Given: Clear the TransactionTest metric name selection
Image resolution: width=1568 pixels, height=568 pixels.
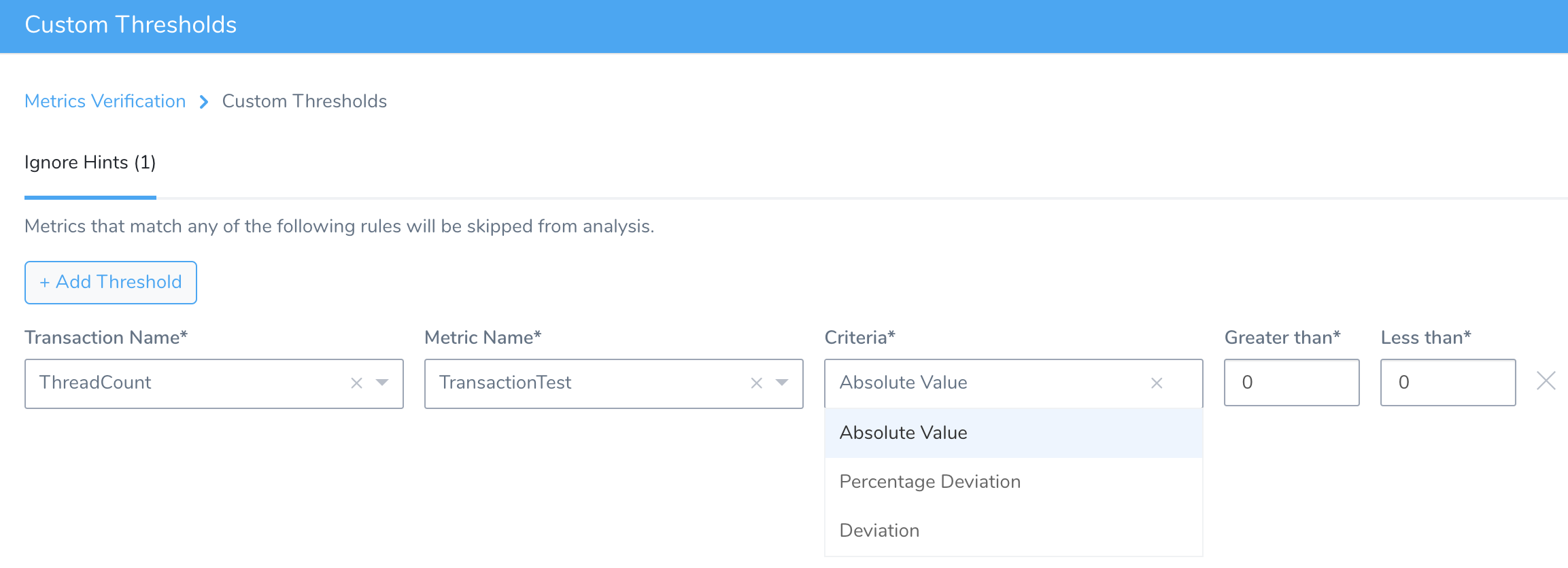Looking at the screenshot, I should [x=756, y=383].
